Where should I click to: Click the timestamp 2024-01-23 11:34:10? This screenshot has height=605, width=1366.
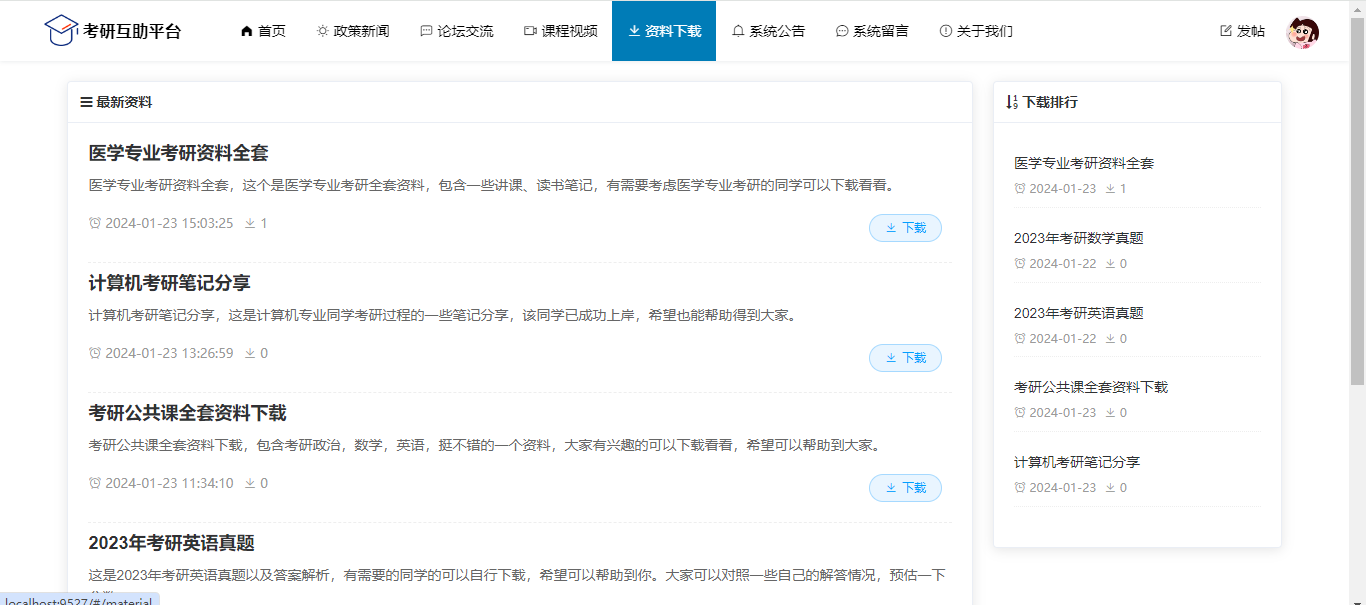(x=169, y=483)
